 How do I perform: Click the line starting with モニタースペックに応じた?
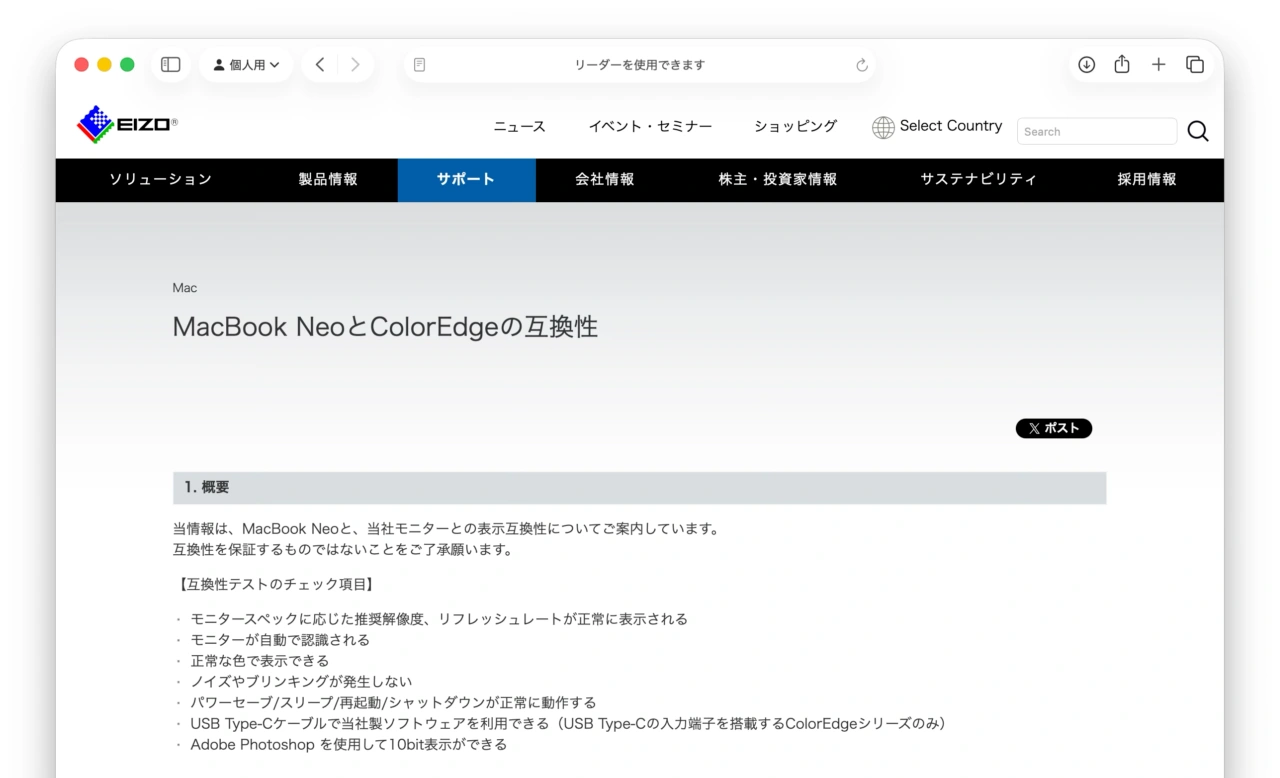pyautogui.click(x=439, y=619)
